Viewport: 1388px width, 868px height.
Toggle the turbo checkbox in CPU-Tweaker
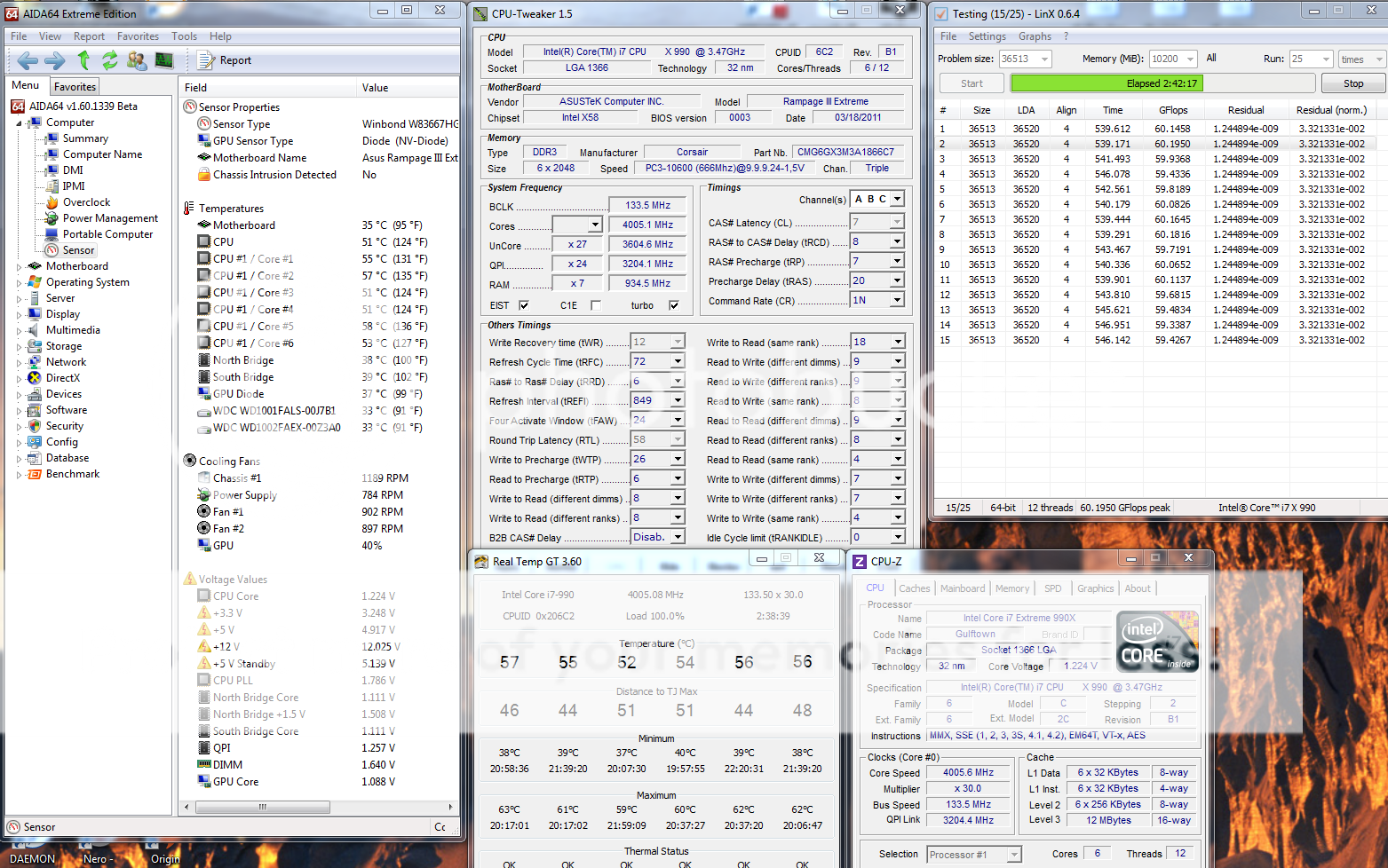click(x=674, y=305)
